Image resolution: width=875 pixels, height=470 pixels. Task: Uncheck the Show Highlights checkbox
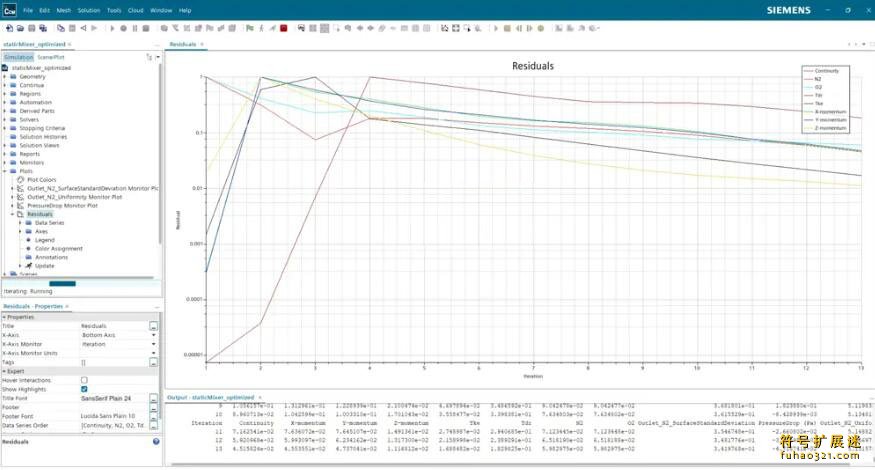[84, 389]
